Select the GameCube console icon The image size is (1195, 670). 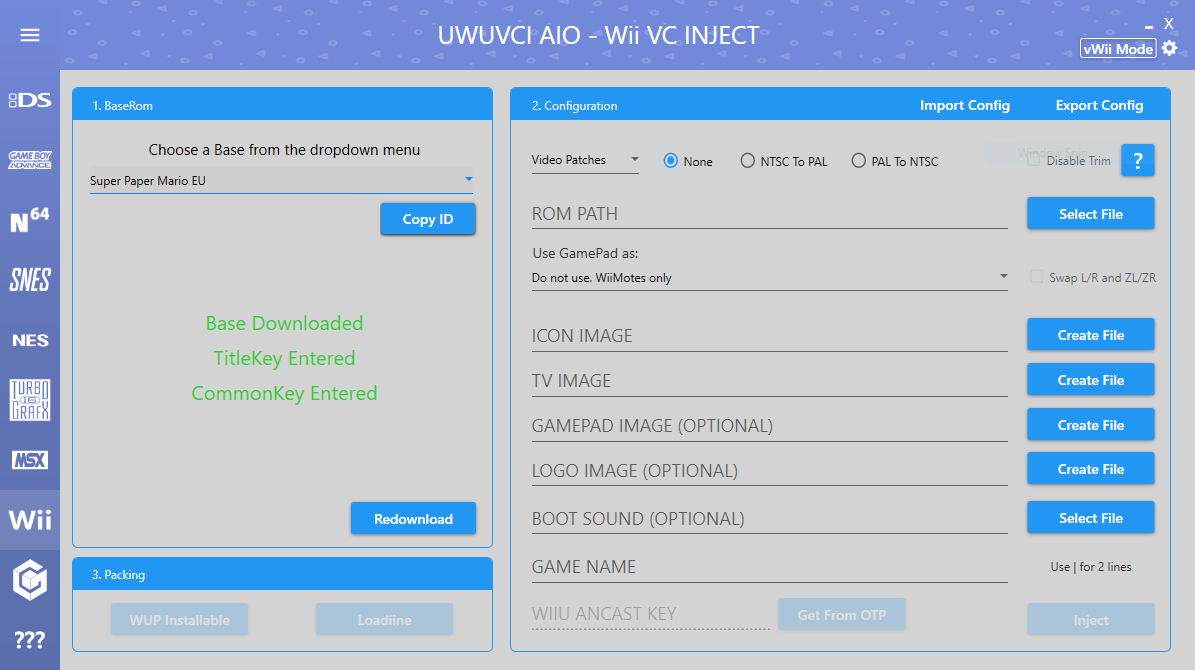[30, 579]
